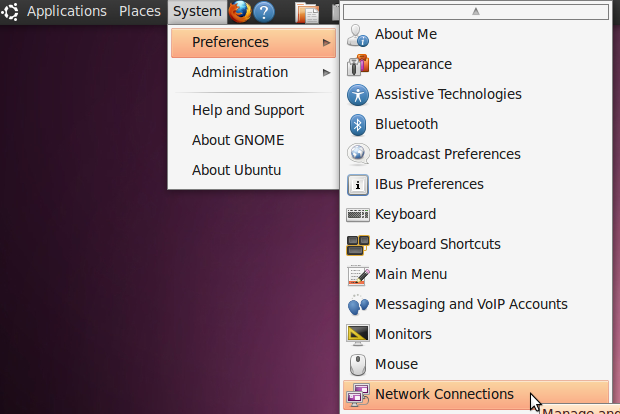Click the Appearance icon in menu

coord(358,64)
